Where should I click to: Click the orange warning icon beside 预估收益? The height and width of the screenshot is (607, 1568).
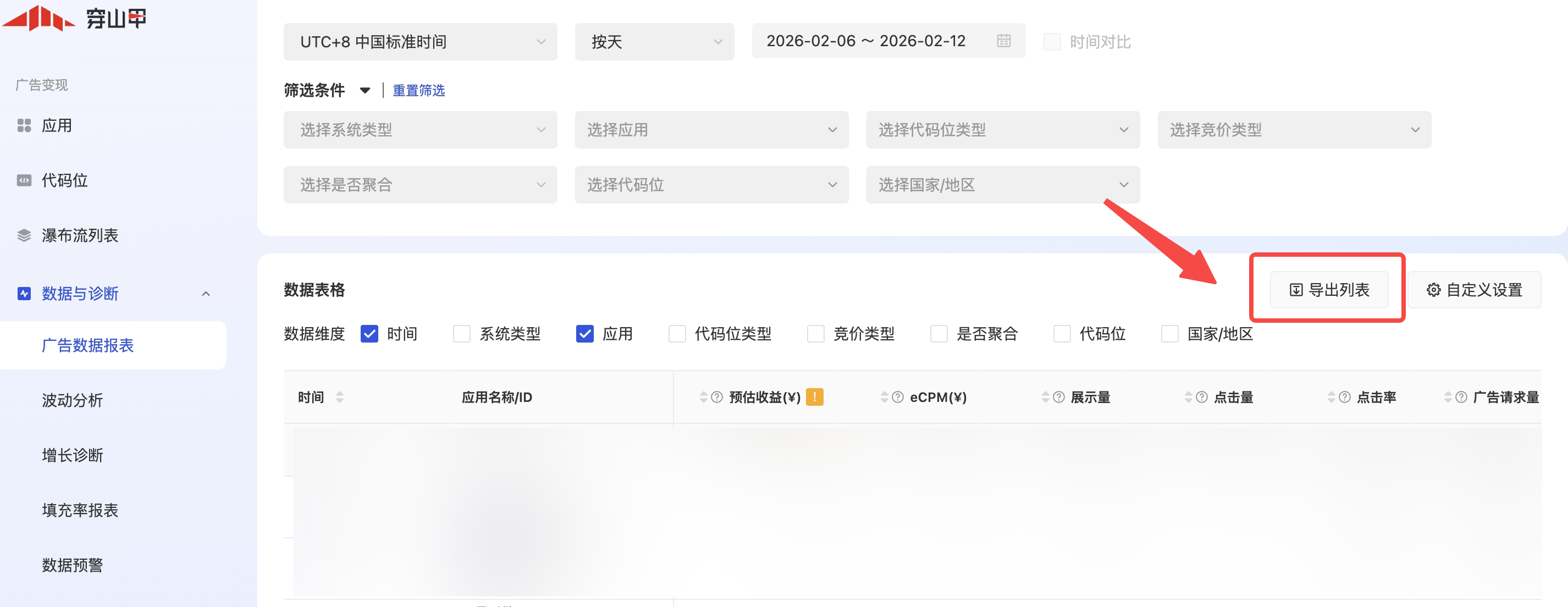pos(814,397)
